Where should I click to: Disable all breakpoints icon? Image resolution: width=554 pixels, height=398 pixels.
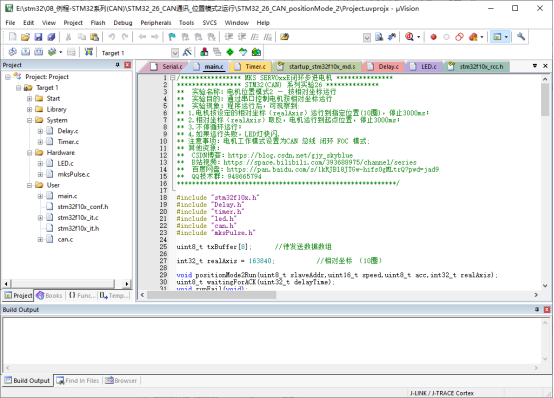[x=459, y=37]
